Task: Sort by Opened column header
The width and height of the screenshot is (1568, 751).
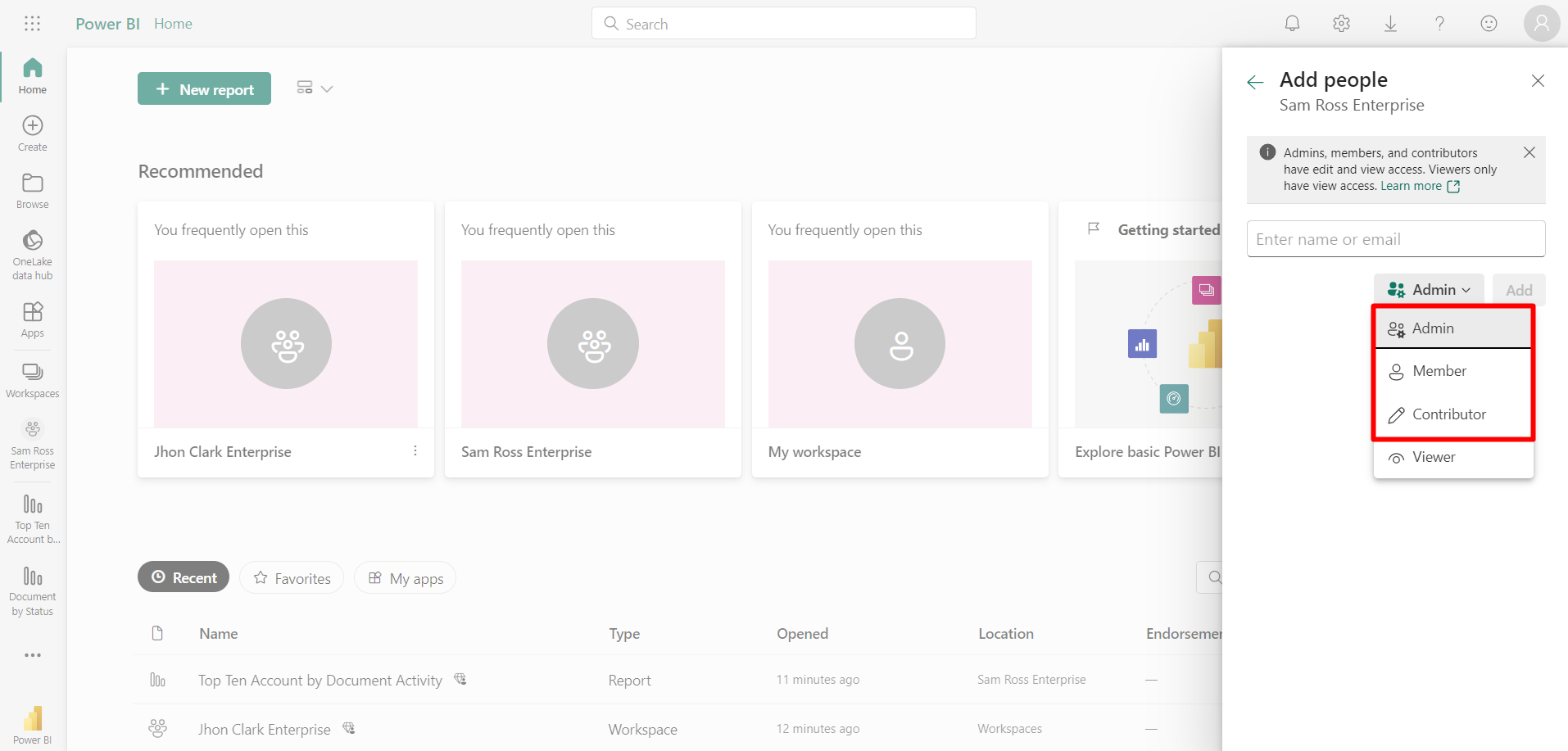Action: point(802,633)
